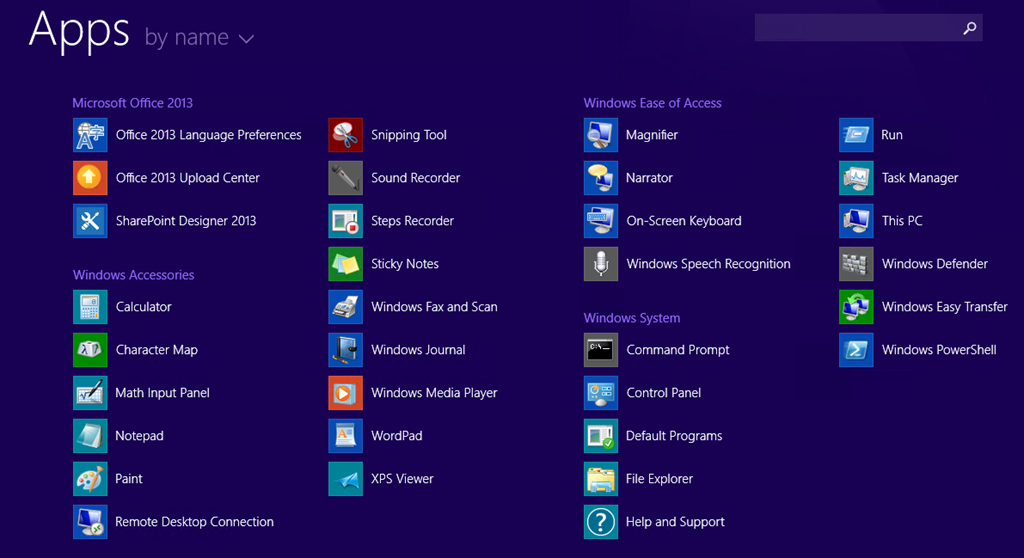Open the Windows Journal icon

(x=345, y=350)
